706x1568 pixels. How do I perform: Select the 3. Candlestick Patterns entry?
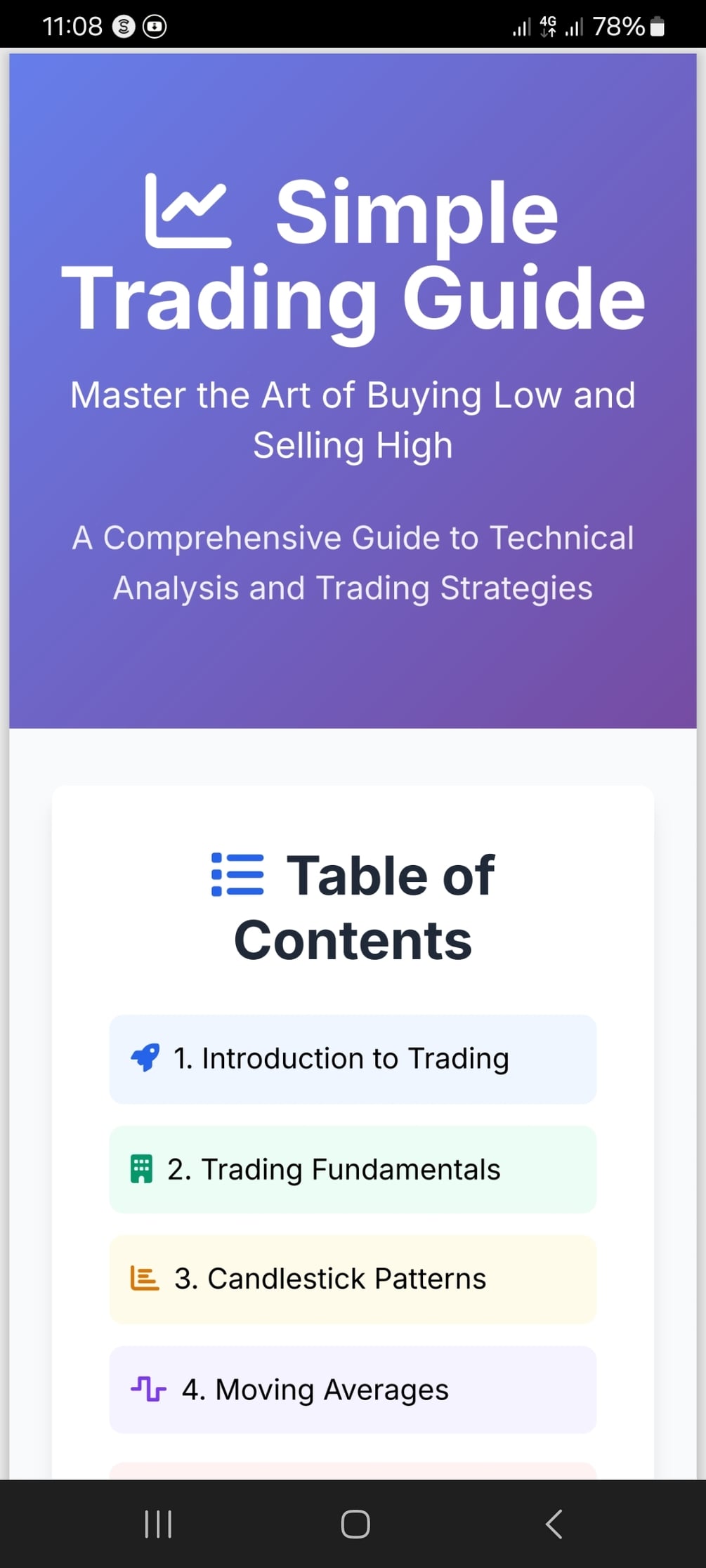point(353,1279)
